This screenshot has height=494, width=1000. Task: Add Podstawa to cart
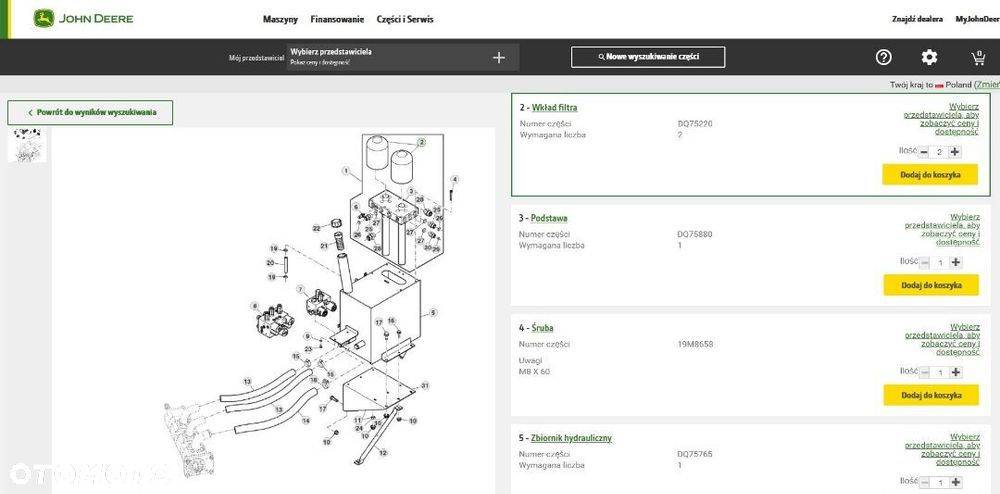coord(931,285)
